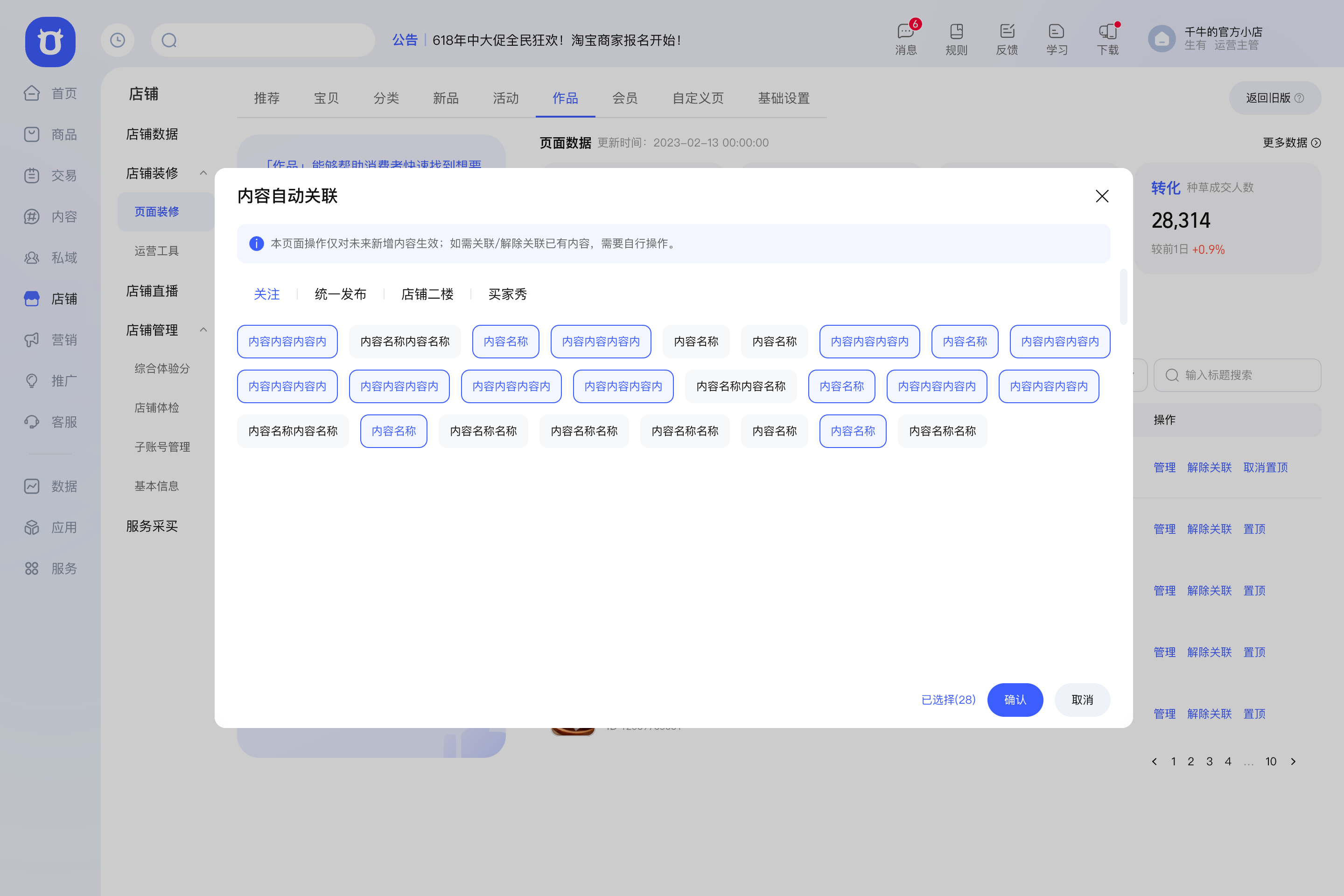
Task: Open 推广 in left sidebar
Action: (x=50, y=381)
